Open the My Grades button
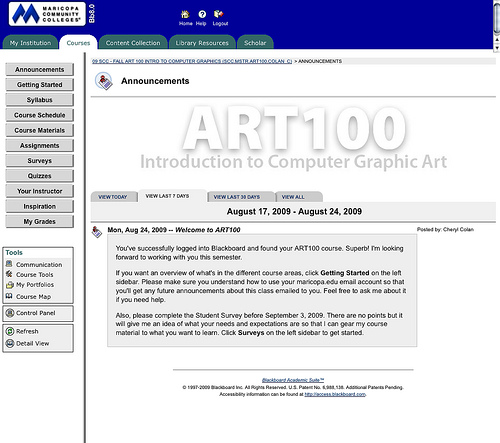 click(39, 221)
